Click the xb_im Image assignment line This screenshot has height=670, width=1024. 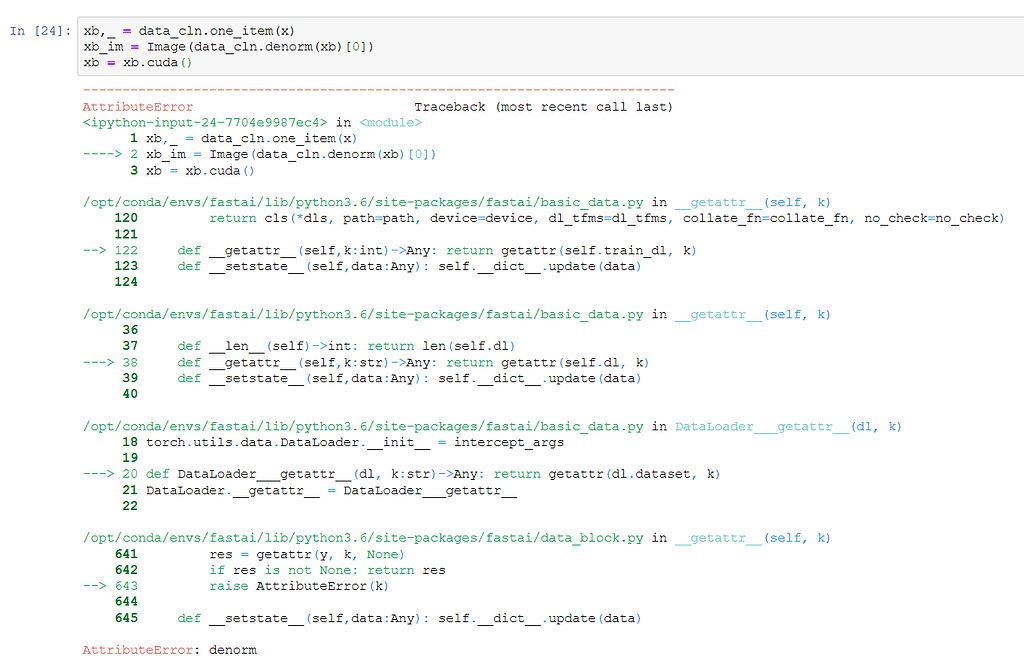220,46
